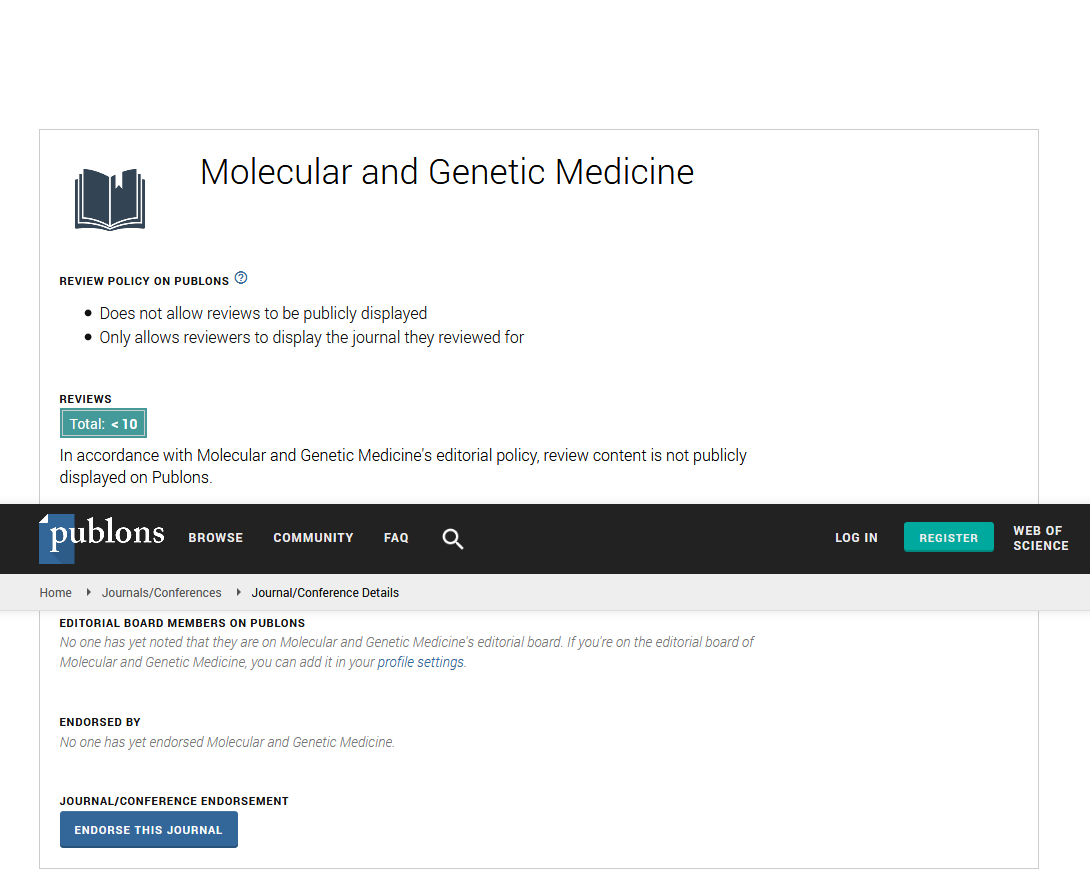Go to Home in the breadcrumb

[56, 593]
